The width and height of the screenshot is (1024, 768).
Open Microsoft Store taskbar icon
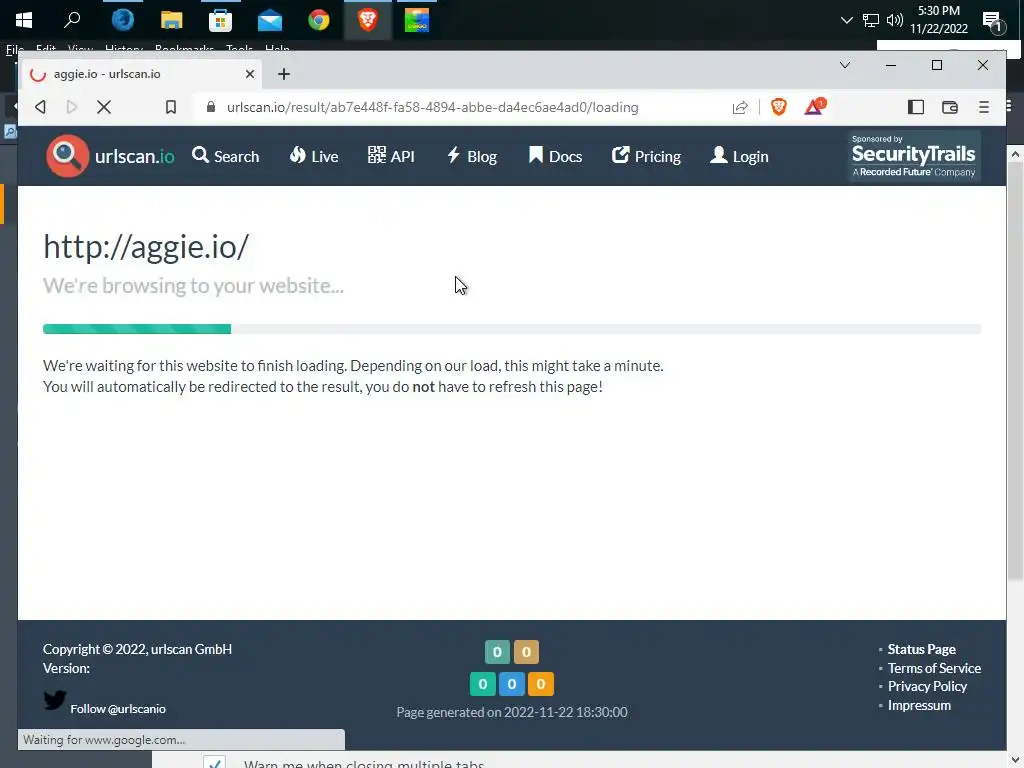[x=221, y=20]
